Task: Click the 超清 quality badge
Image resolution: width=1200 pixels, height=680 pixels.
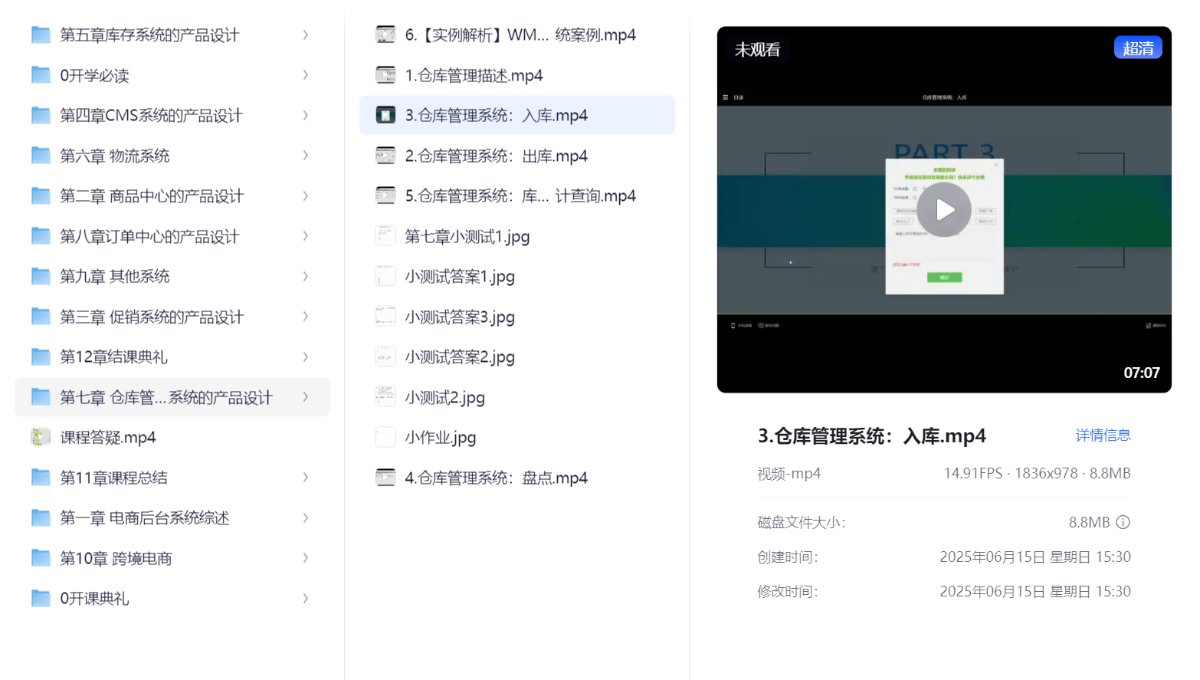Action: [x=1137, y=48]
